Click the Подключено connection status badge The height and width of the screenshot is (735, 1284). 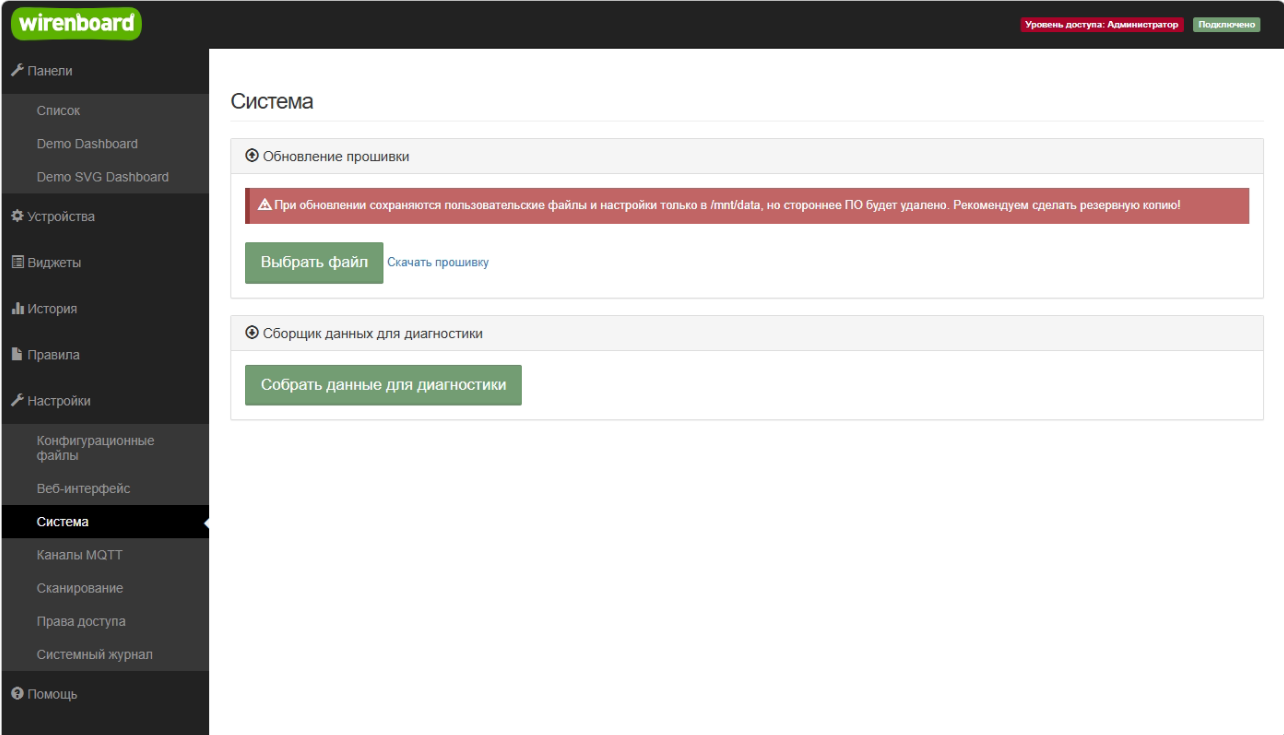[1226, 25]
